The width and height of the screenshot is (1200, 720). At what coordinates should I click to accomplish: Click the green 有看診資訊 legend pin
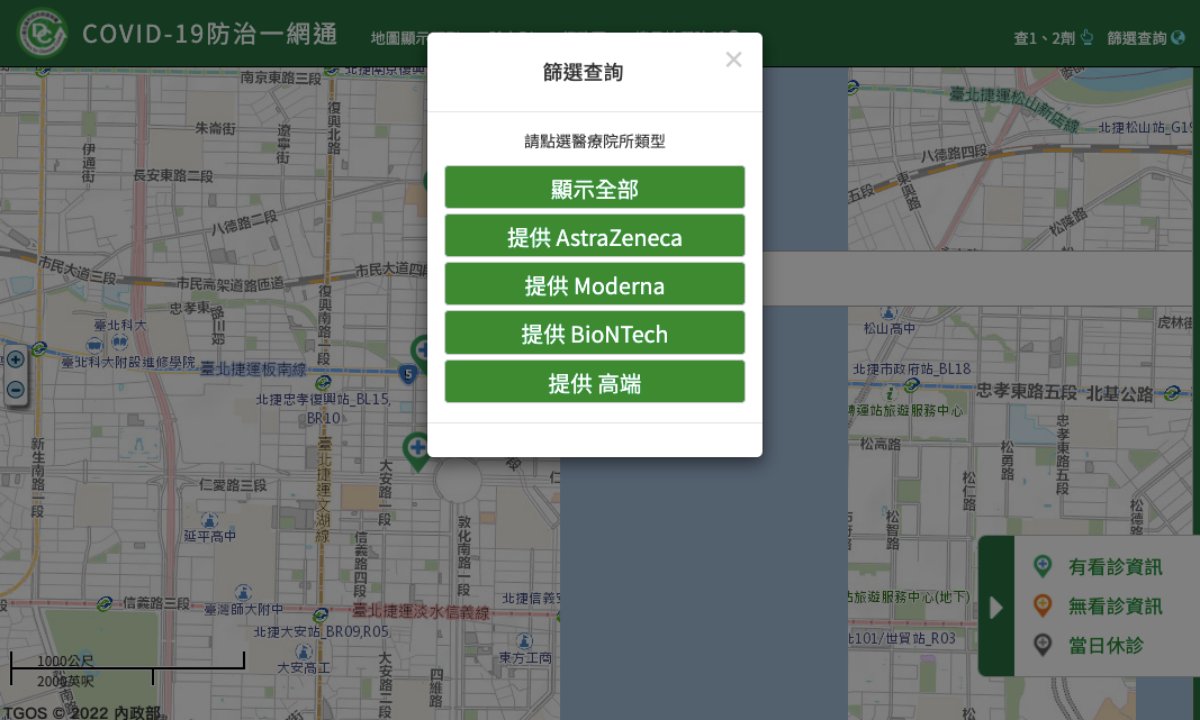coord(1042,566)
